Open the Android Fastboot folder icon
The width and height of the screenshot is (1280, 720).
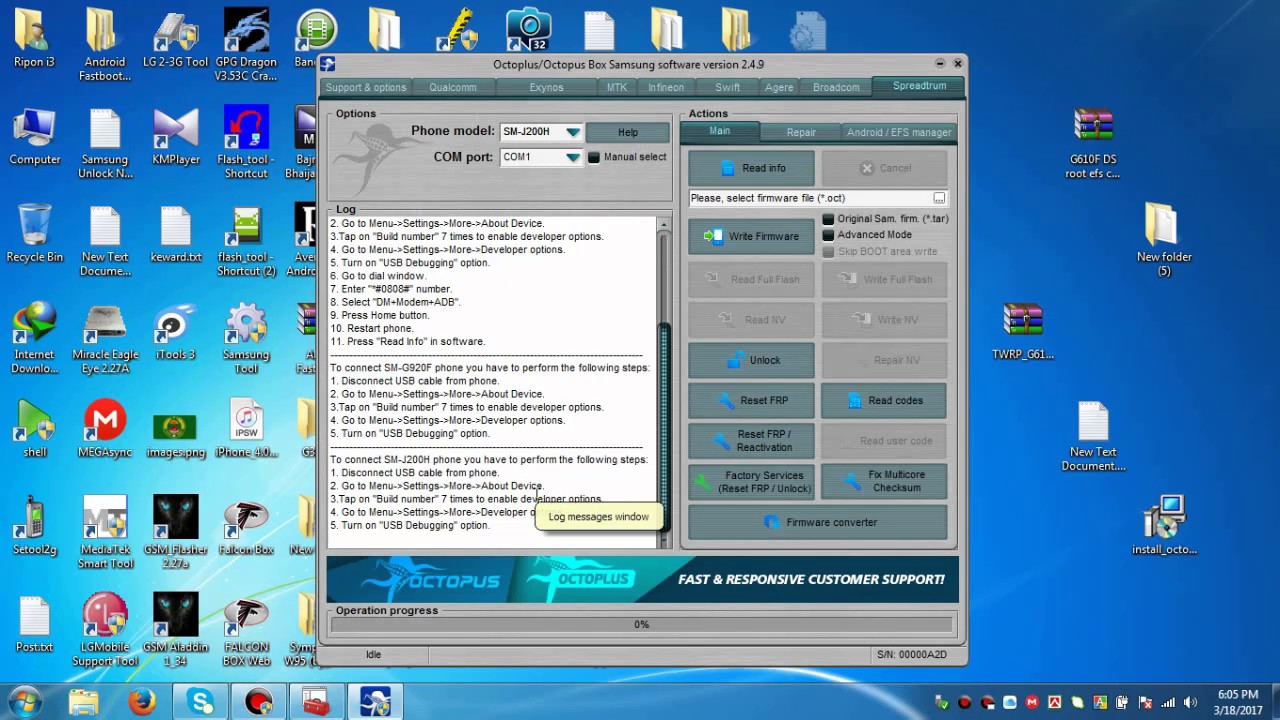pyautogui.click(x=105, y=45)
